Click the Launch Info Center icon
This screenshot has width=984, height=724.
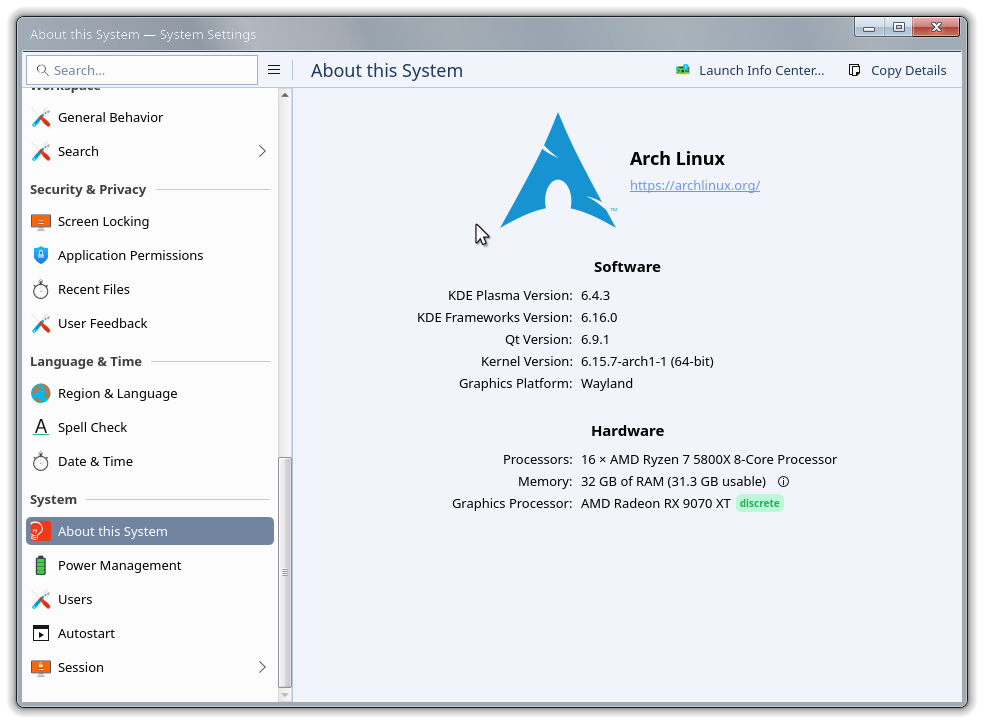point(683,70)
